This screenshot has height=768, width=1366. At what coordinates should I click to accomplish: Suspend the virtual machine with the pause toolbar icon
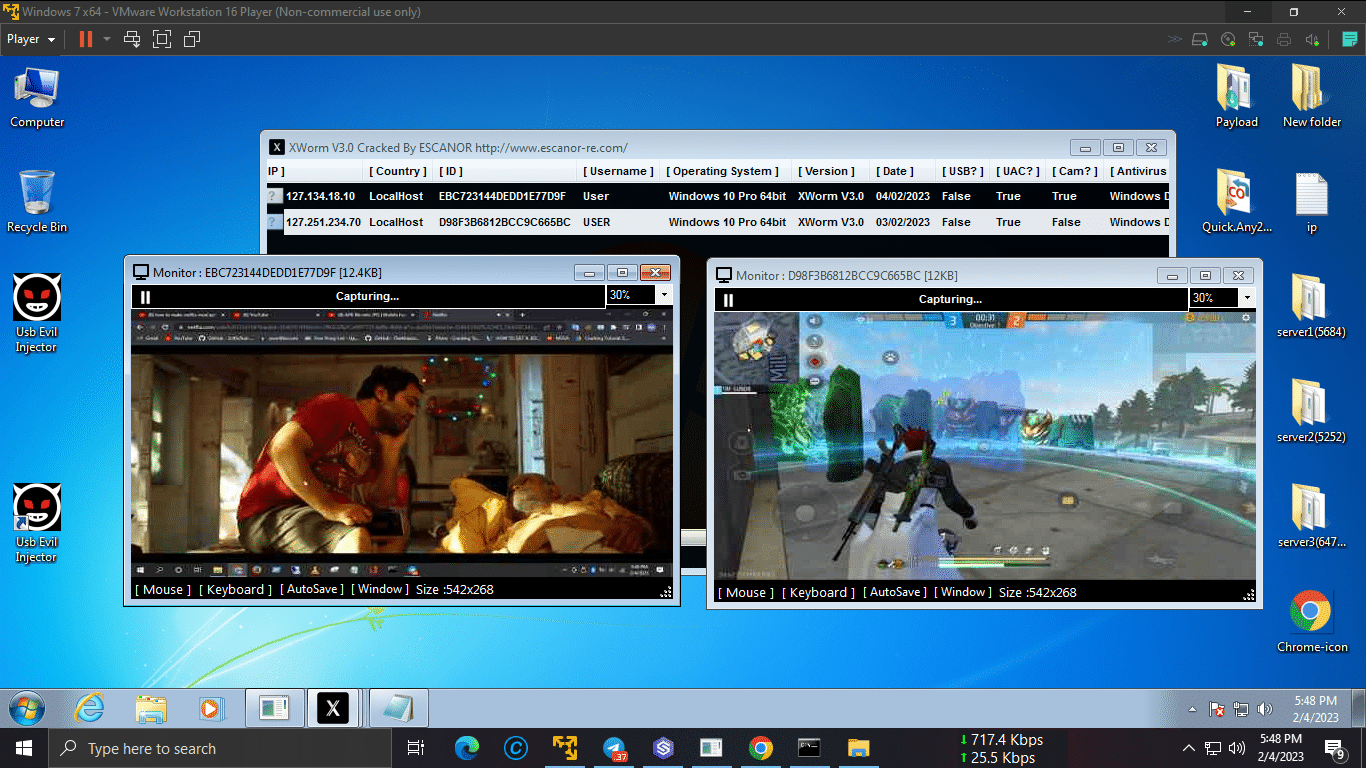point(85,39)
